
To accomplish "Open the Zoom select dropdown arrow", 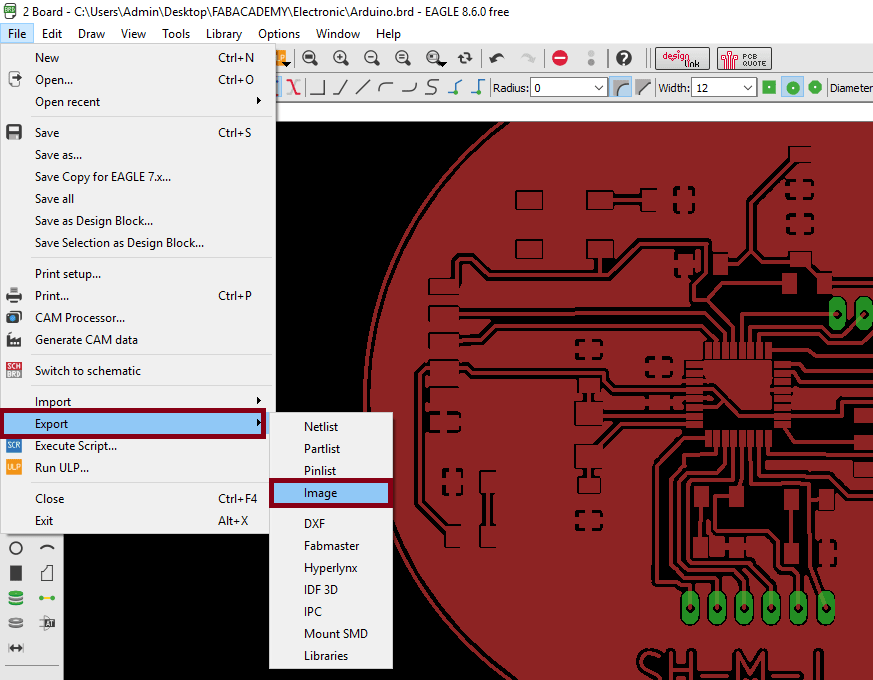I will click(x=442, y=64).
